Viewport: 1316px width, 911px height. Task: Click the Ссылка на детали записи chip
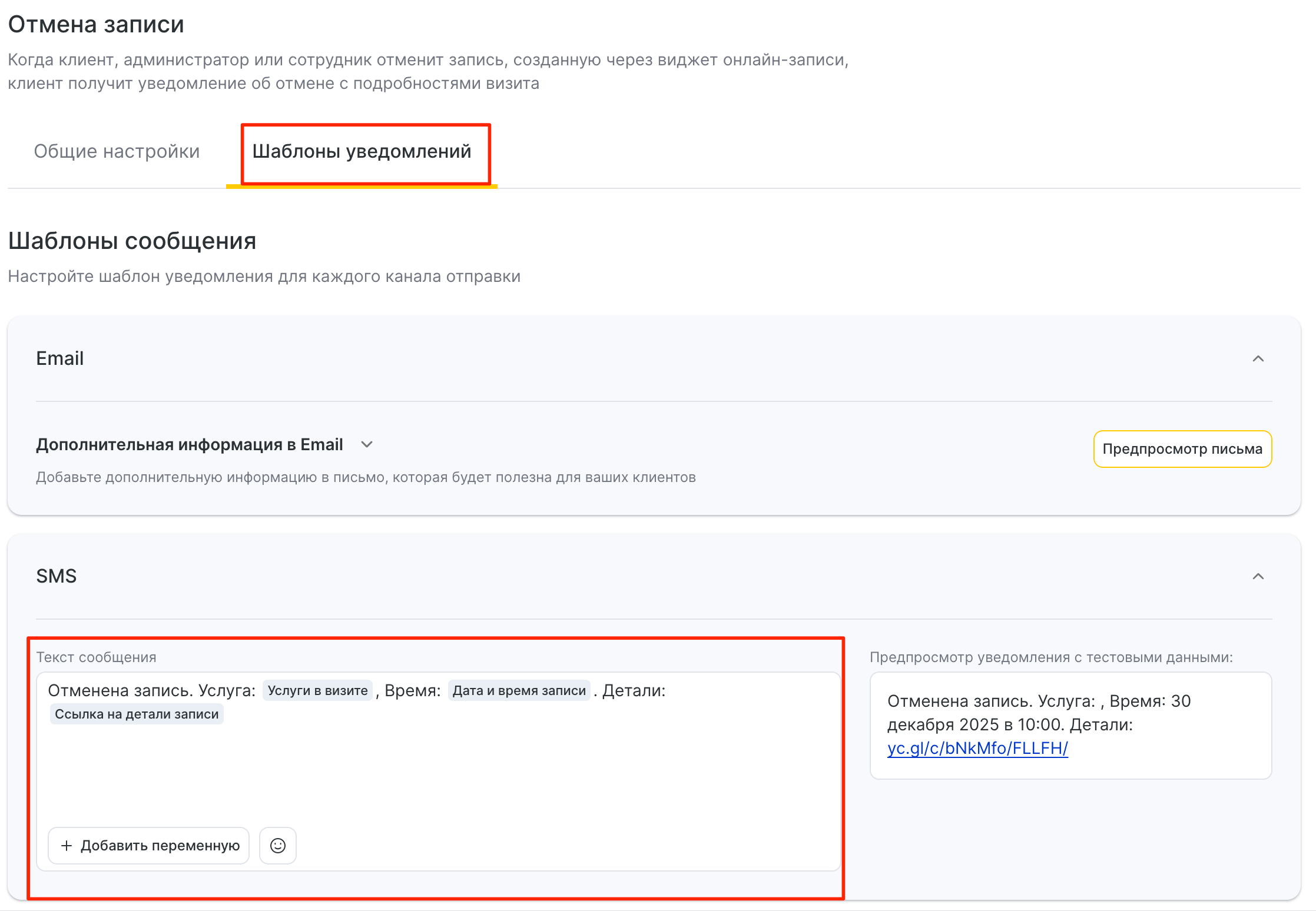point(137,714)
